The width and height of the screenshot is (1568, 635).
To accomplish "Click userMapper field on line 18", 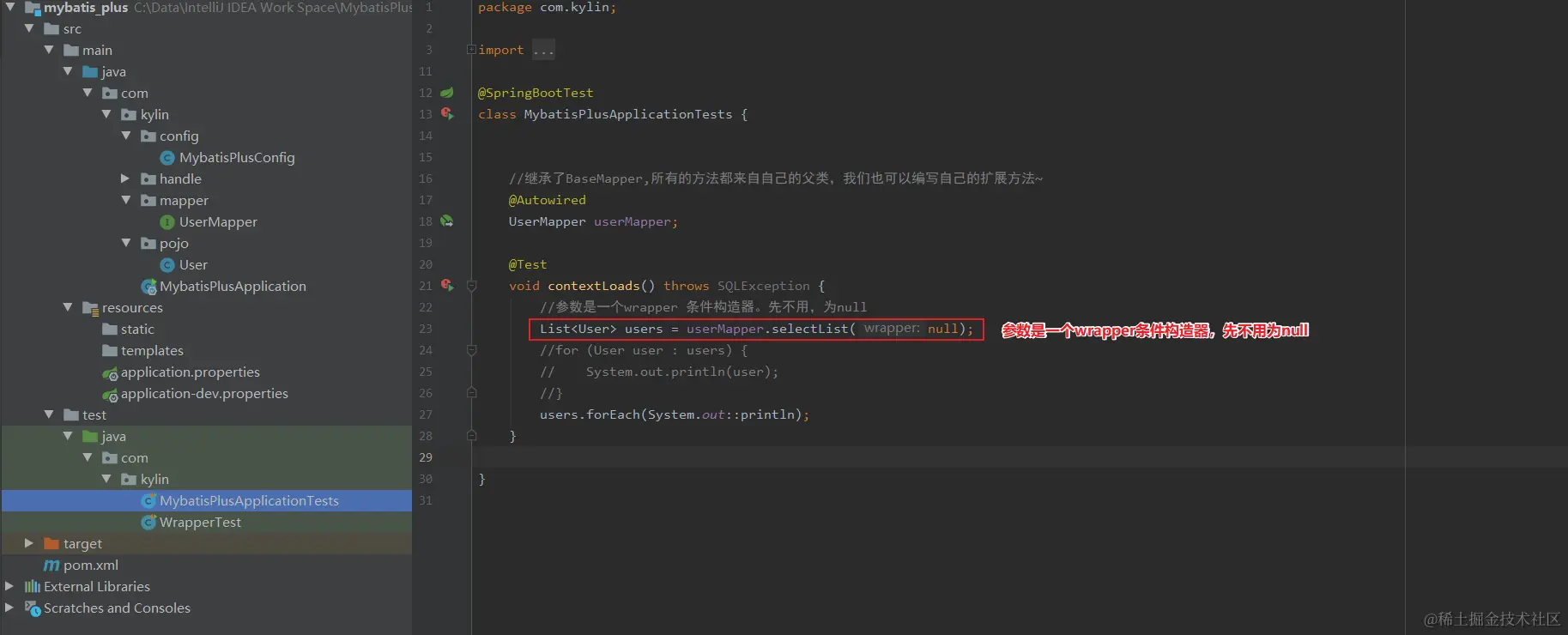I will [633, 221].
